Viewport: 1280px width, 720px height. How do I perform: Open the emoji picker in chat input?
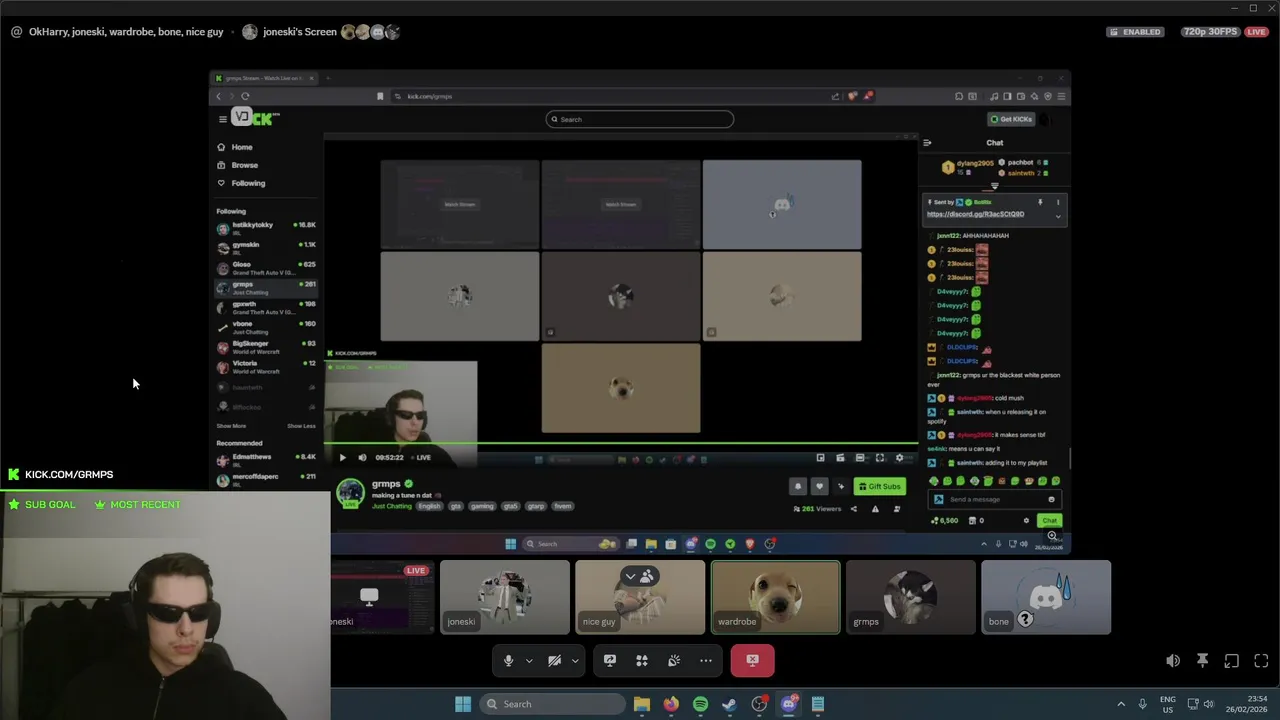(x=1051, y=499)
